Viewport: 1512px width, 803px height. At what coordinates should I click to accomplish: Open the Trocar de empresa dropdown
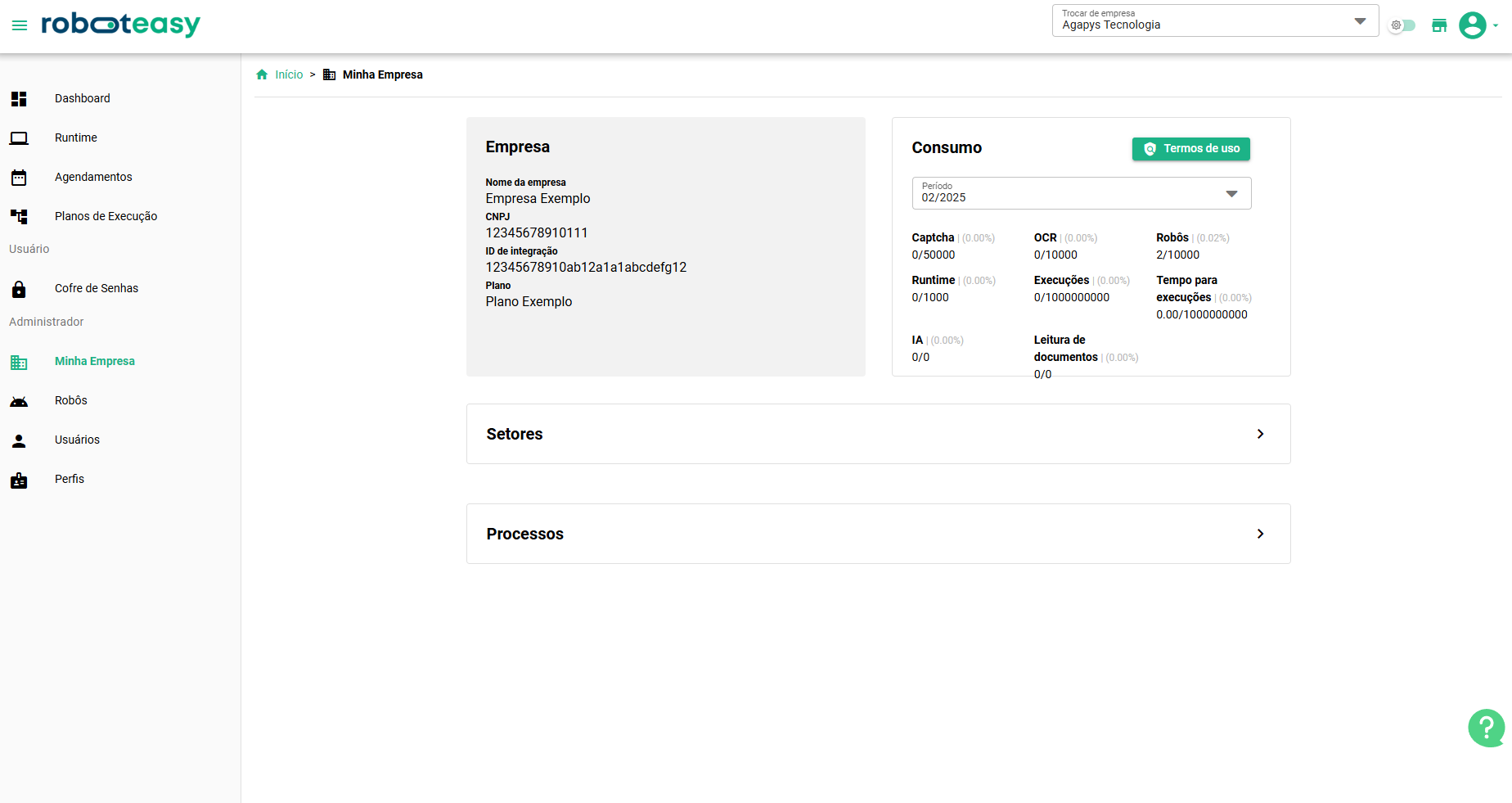tap(1214, 20)
